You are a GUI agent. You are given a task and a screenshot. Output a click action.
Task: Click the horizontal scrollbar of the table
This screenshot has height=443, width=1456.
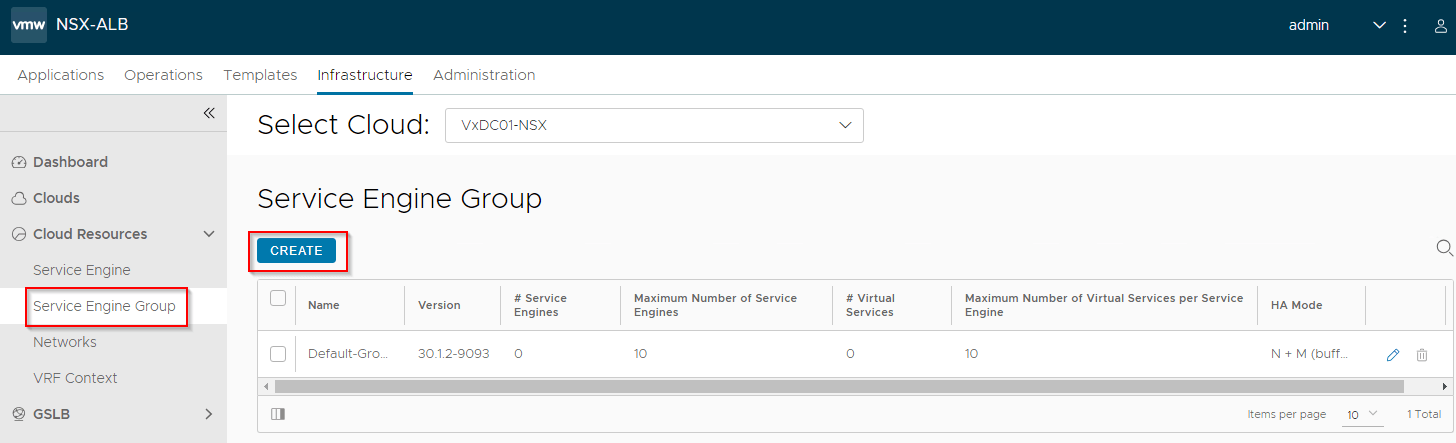pos(839,386)
